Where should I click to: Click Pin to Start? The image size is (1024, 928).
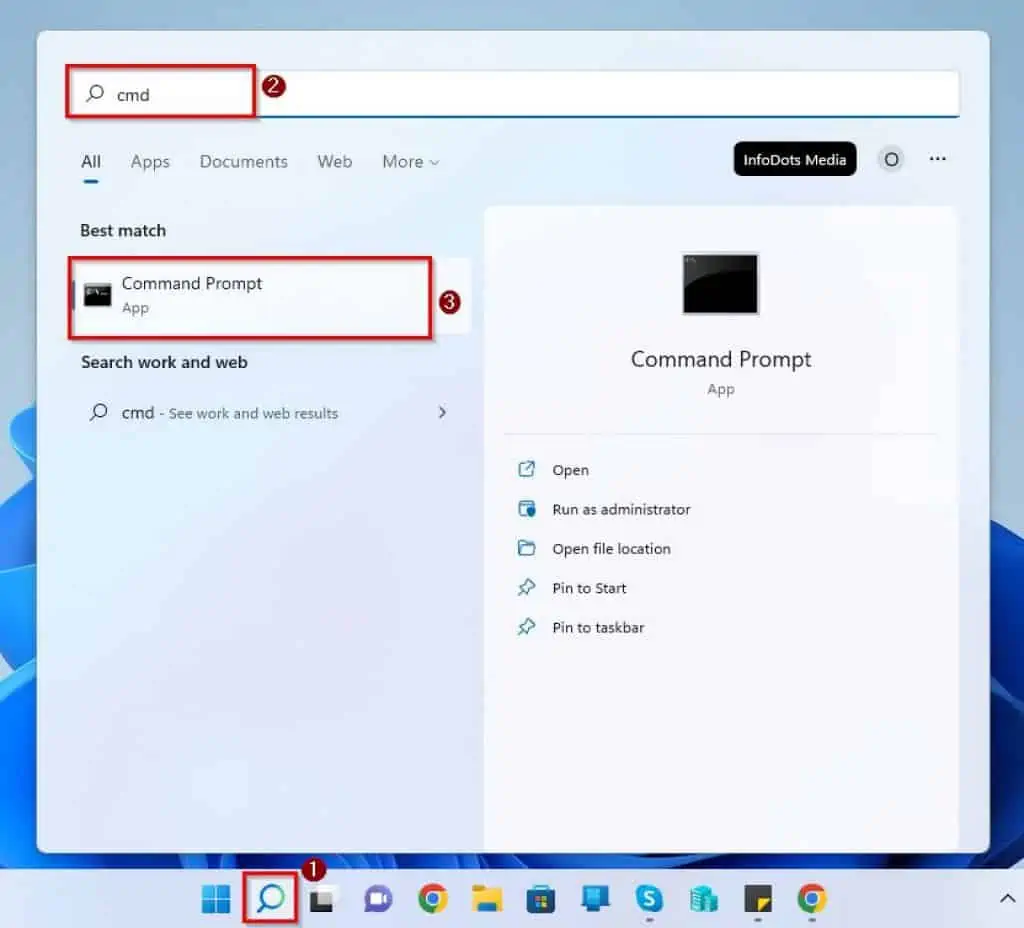tap(590, 588)
